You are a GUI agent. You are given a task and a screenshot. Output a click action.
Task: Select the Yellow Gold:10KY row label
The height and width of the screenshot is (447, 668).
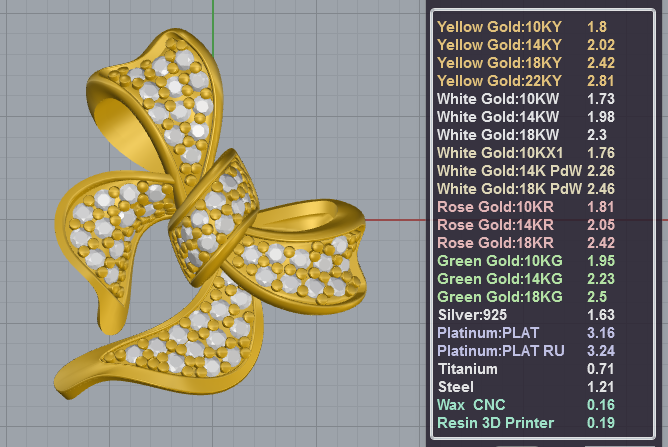pyautogui.click(x=499, y=27)
